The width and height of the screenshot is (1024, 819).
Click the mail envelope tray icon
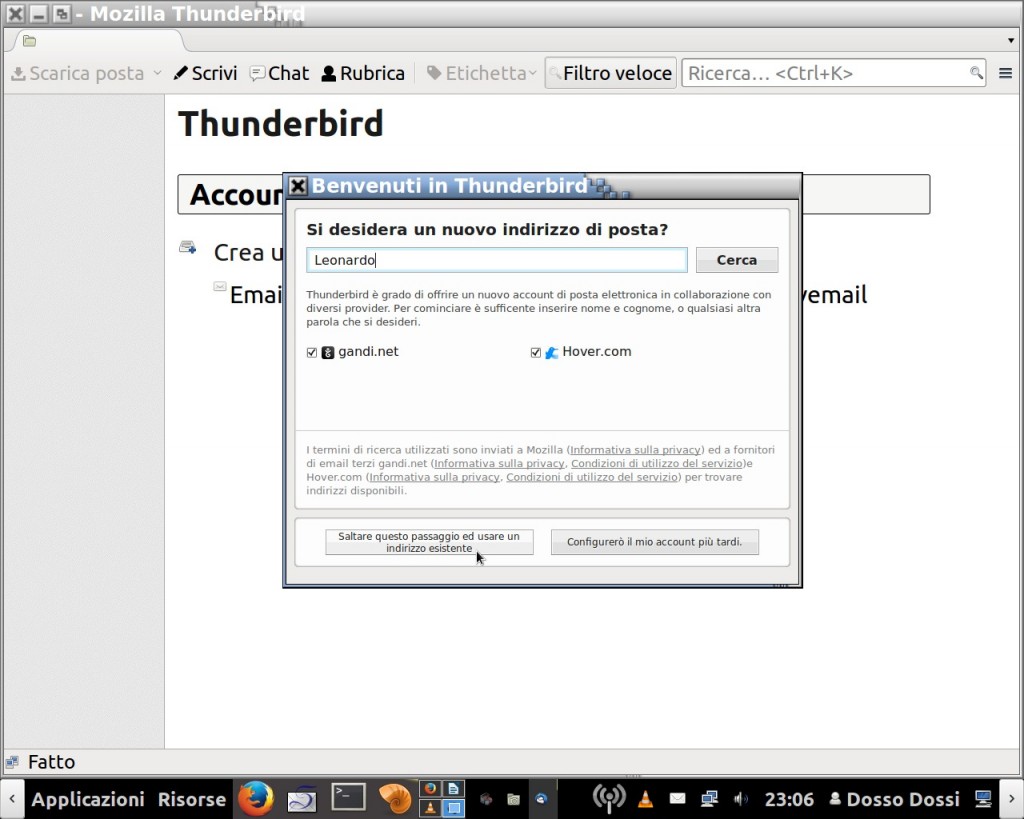tap(677, 798)
